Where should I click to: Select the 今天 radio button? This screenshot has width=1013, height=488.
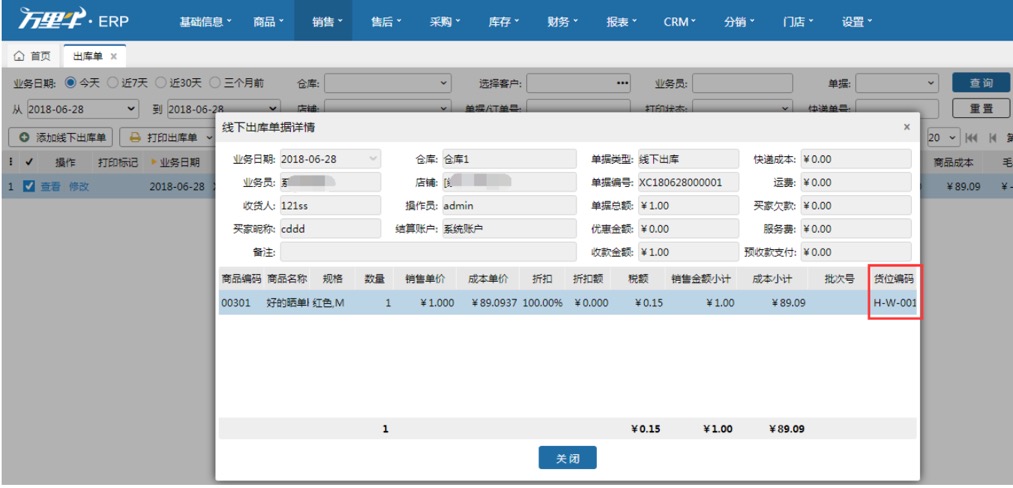click(x=70, y=83)
